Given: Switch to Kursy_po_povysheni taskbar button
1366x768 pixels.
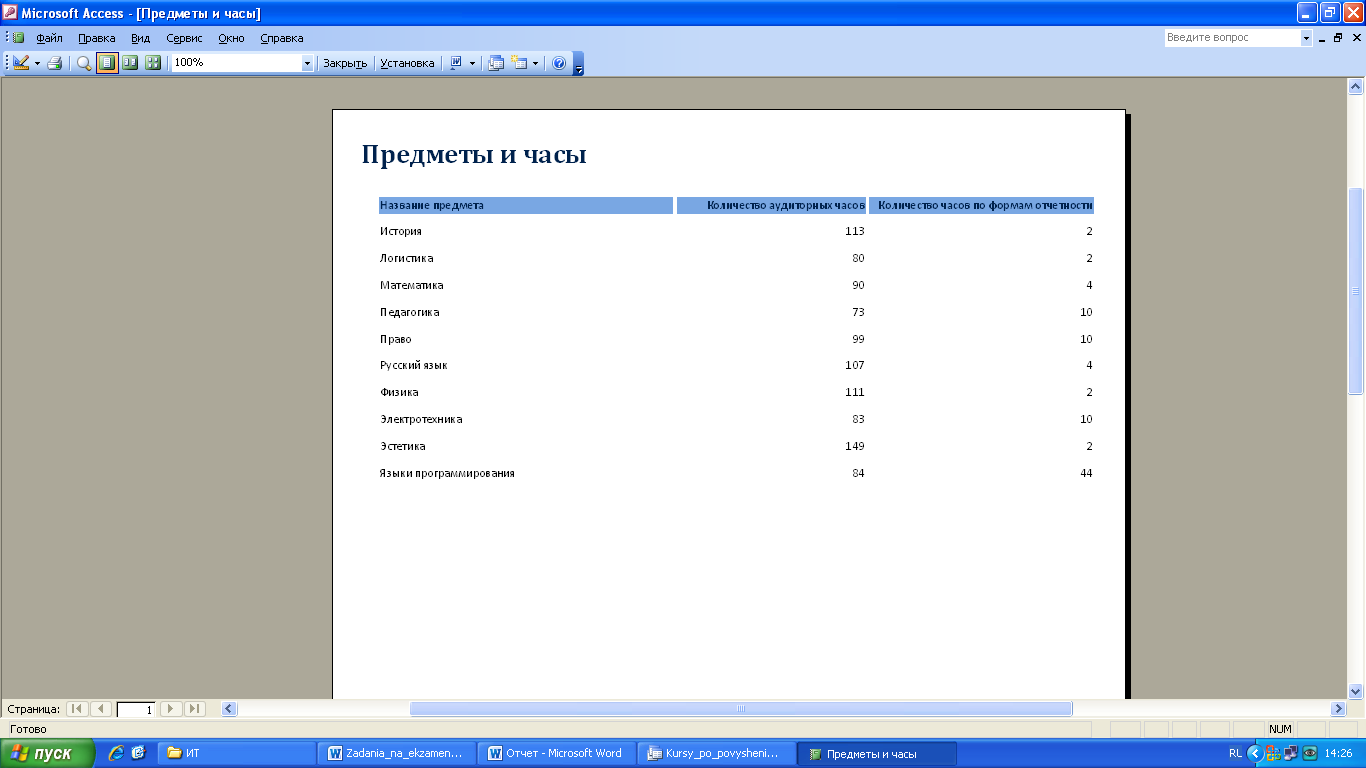Looking at the screenshot, I should click(x=717, y=754).
